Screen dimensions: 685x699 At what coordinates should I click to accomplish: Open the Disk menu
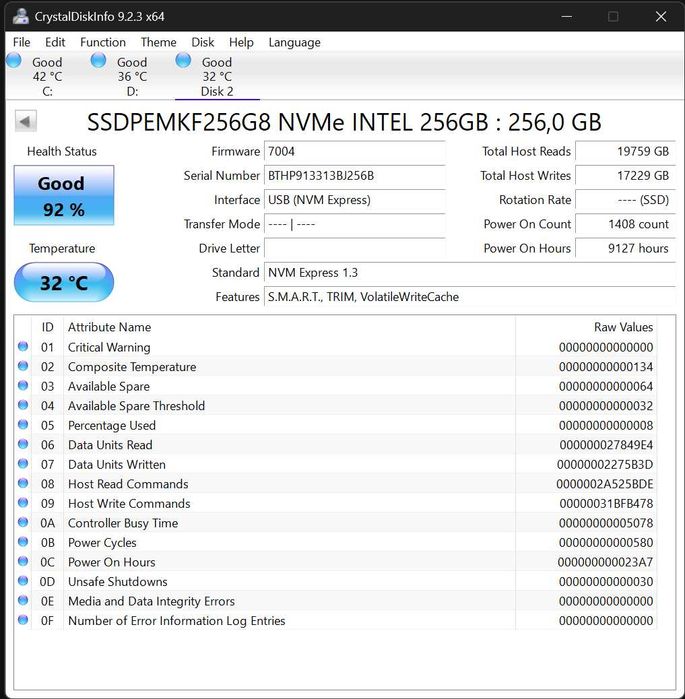pyautogui.click(x=202, y=42)
